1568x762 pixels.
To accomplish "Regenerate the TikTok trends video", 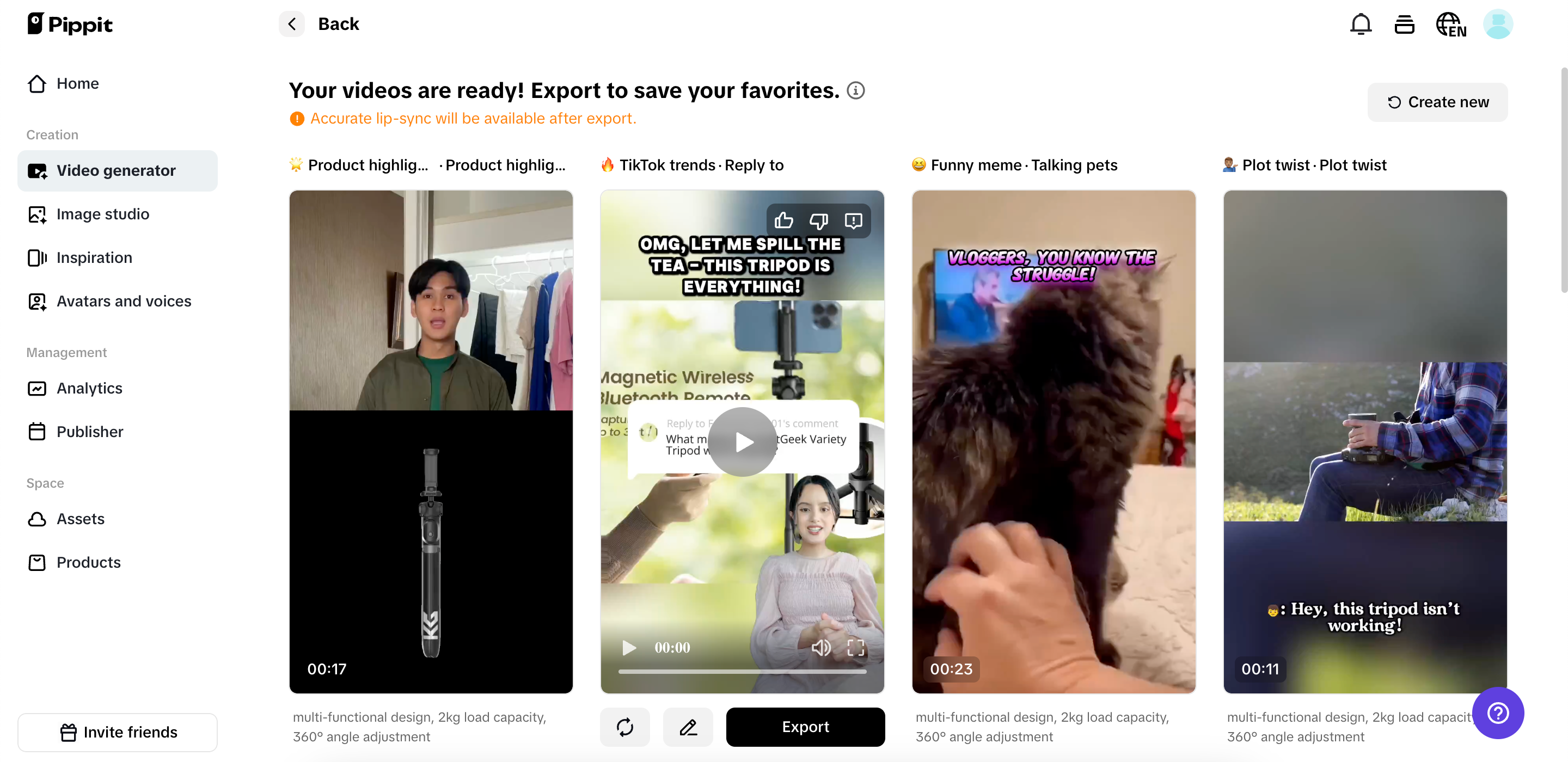I will [624, 727].
